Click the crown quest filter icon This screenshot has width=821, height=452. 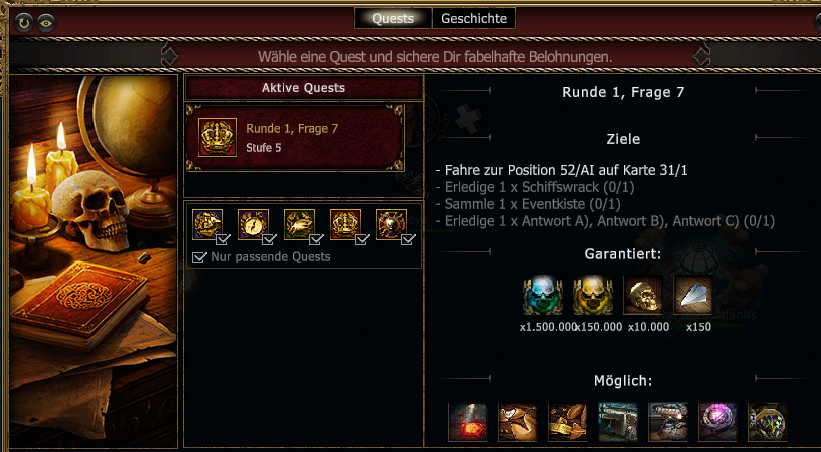coord(345,224)
